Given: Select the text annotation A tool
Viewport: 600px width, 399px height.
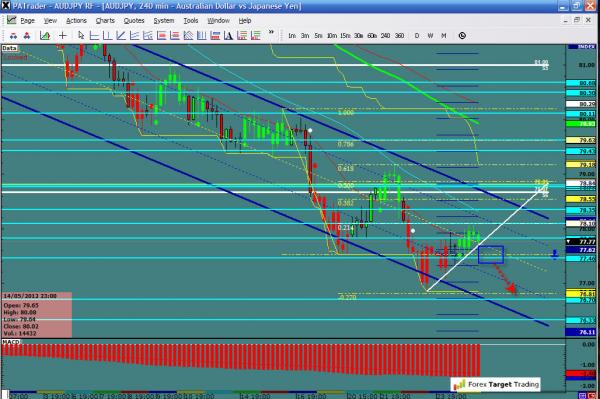Looking at the screenshot, I should click(x=228, y=36).
